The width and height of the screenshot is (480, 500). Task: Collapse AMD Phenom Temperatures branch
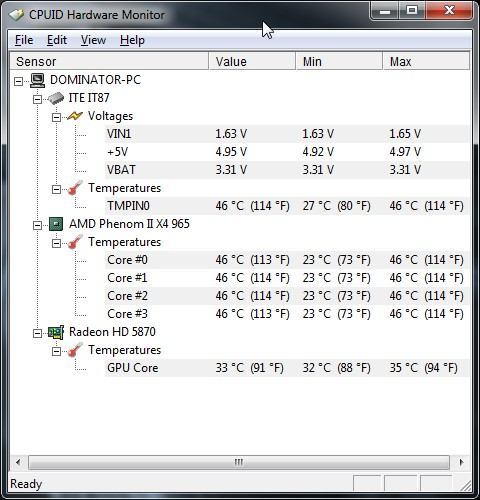(x=57, y=243)
